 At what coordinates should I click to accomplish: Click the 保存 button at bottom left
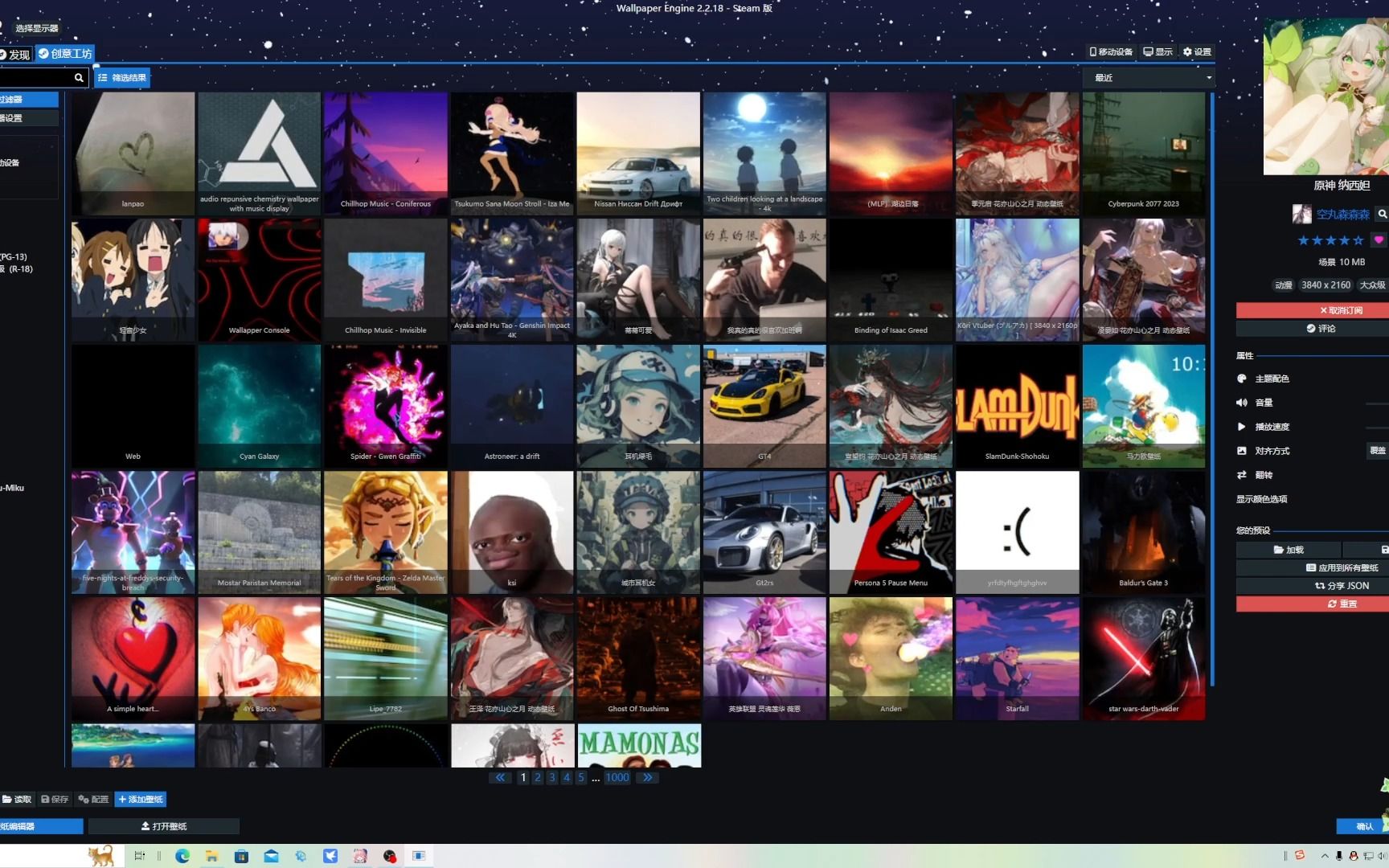(x=55, y=800)
